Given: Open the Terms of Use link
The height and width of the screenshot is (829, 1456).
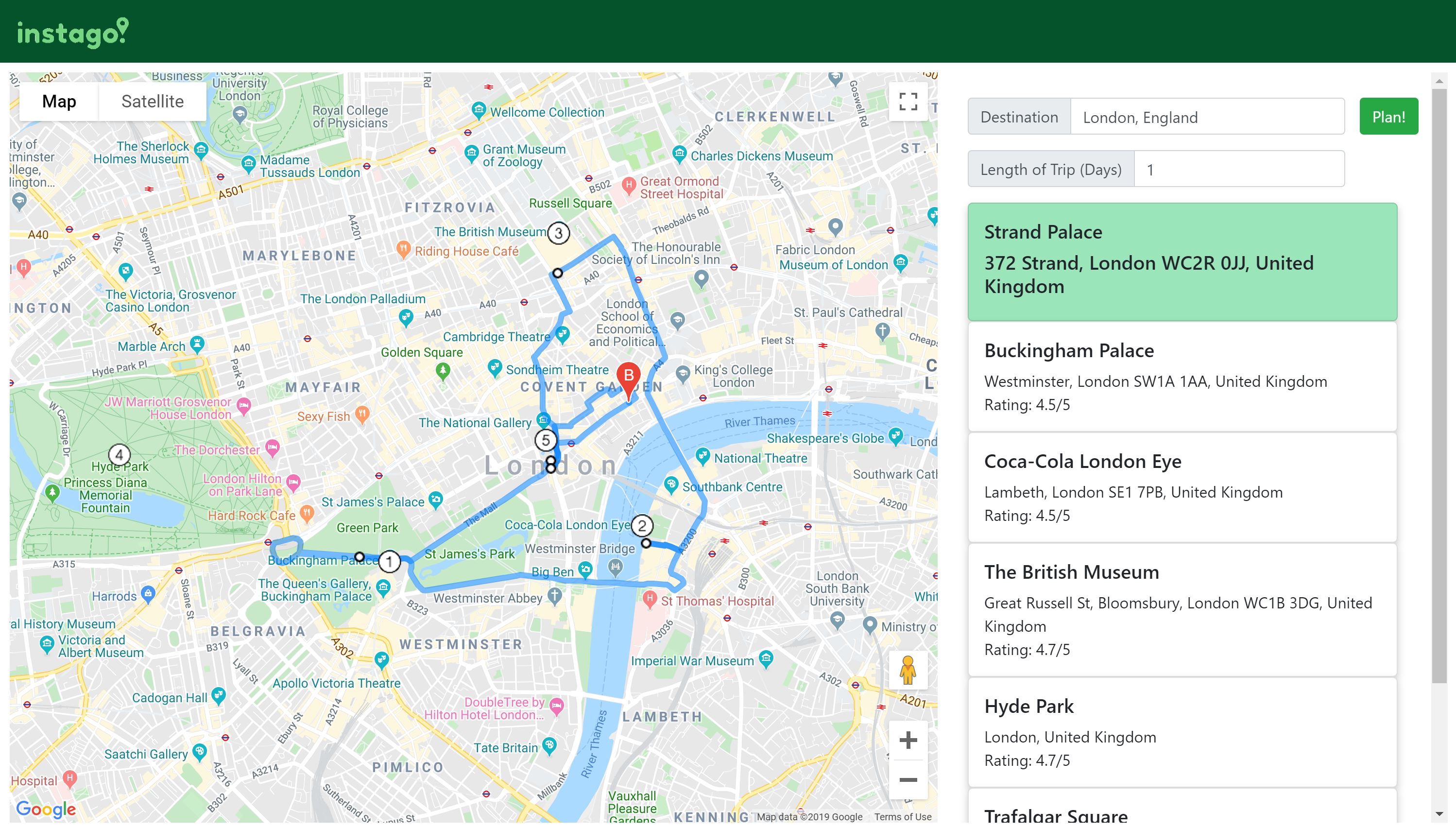Looking at the screenshot, I should (x=902, y=816).
